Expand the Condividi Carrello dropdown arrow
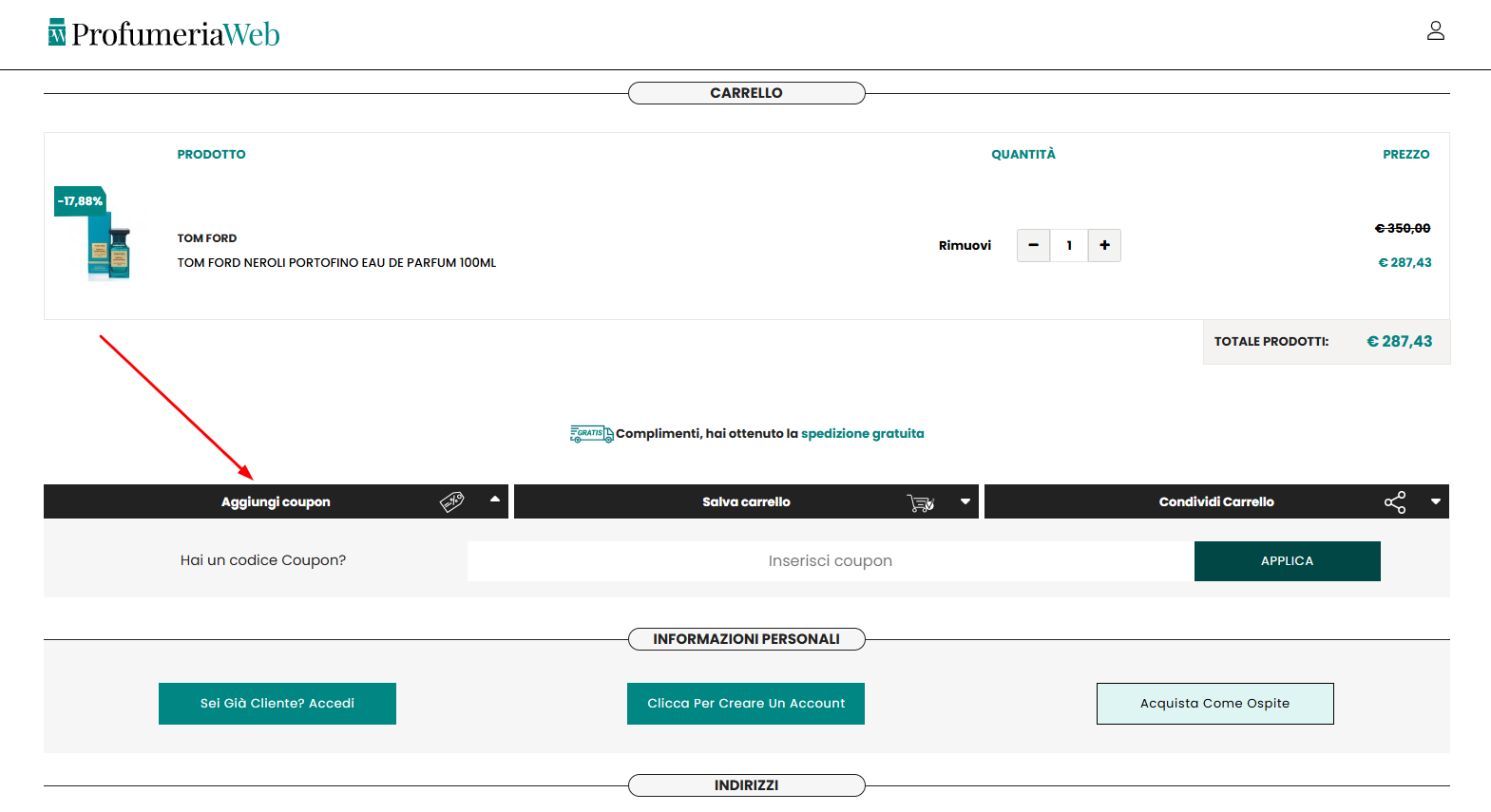This screenshot has height=812, width=1491. click(1435, 501)
